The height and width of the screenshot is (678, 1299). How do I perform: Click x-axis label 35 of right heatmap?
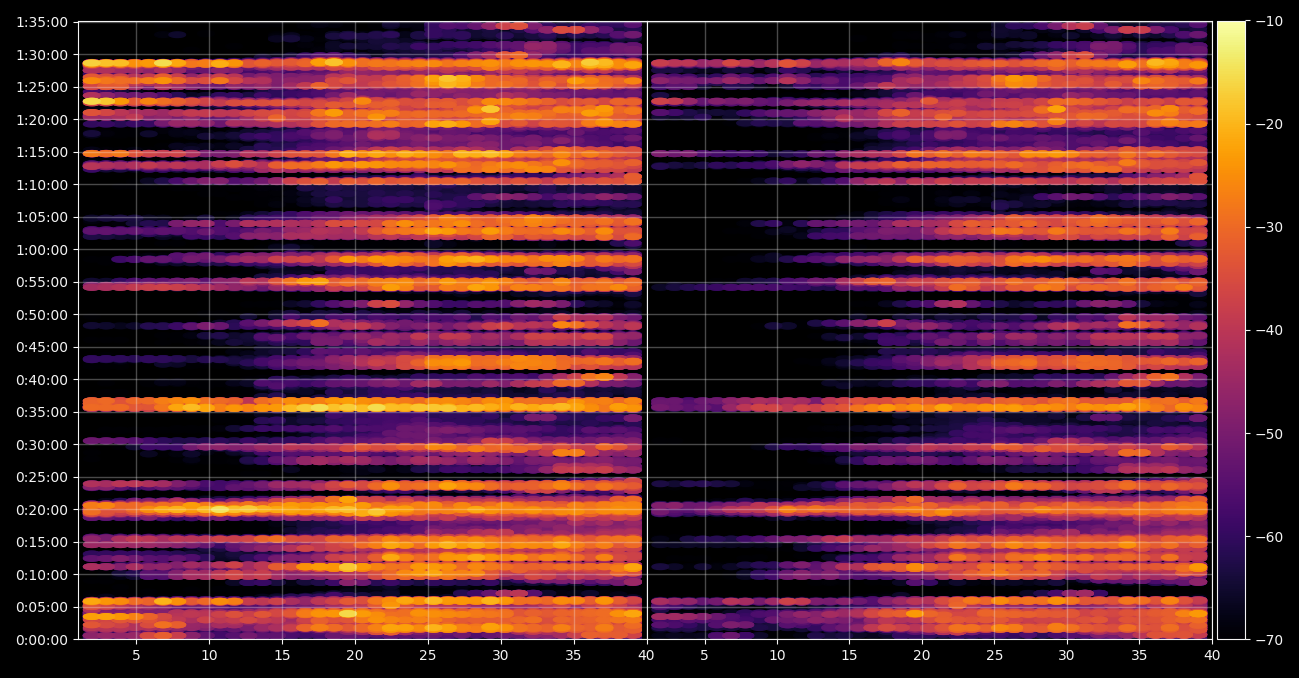[x=1139, y=655]
